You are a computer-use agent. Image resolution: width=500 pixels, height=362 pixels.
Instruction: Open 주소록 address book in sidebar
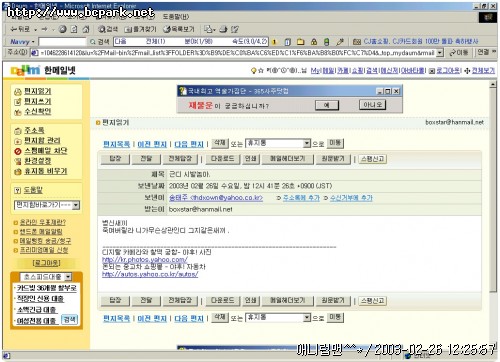(x=34, y=130)
